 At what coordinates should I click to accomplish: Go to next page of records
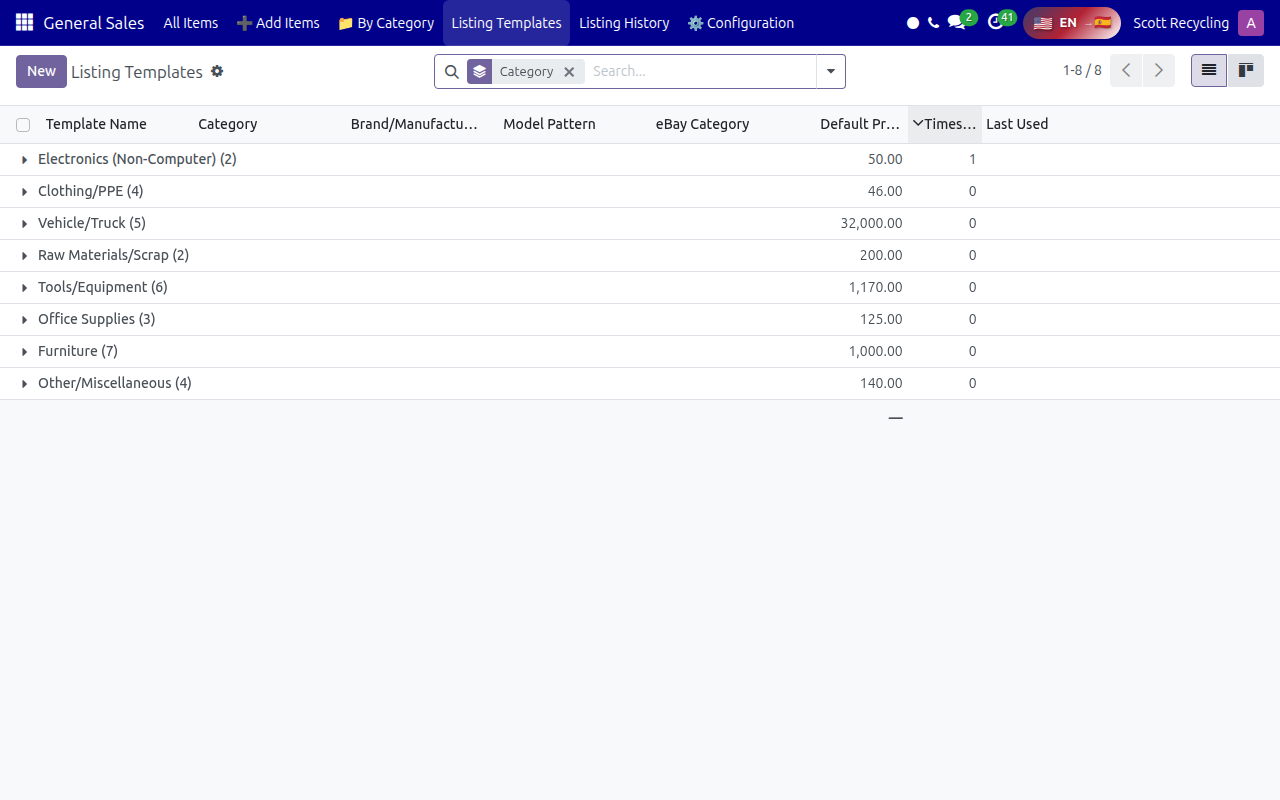1158,71
